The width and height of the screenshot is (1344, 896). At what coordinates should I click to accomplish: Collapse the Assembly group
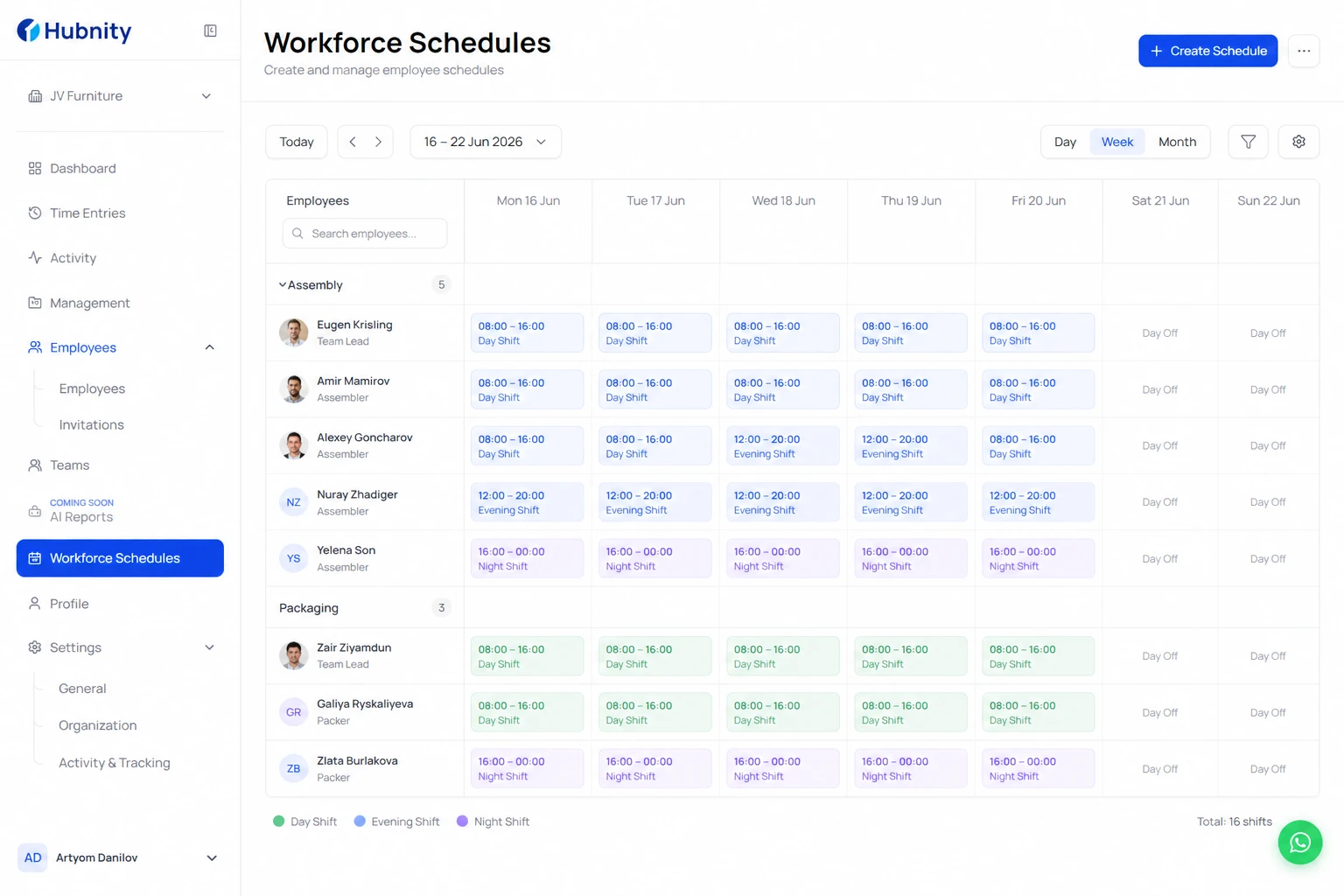click(x=283, y=285)
